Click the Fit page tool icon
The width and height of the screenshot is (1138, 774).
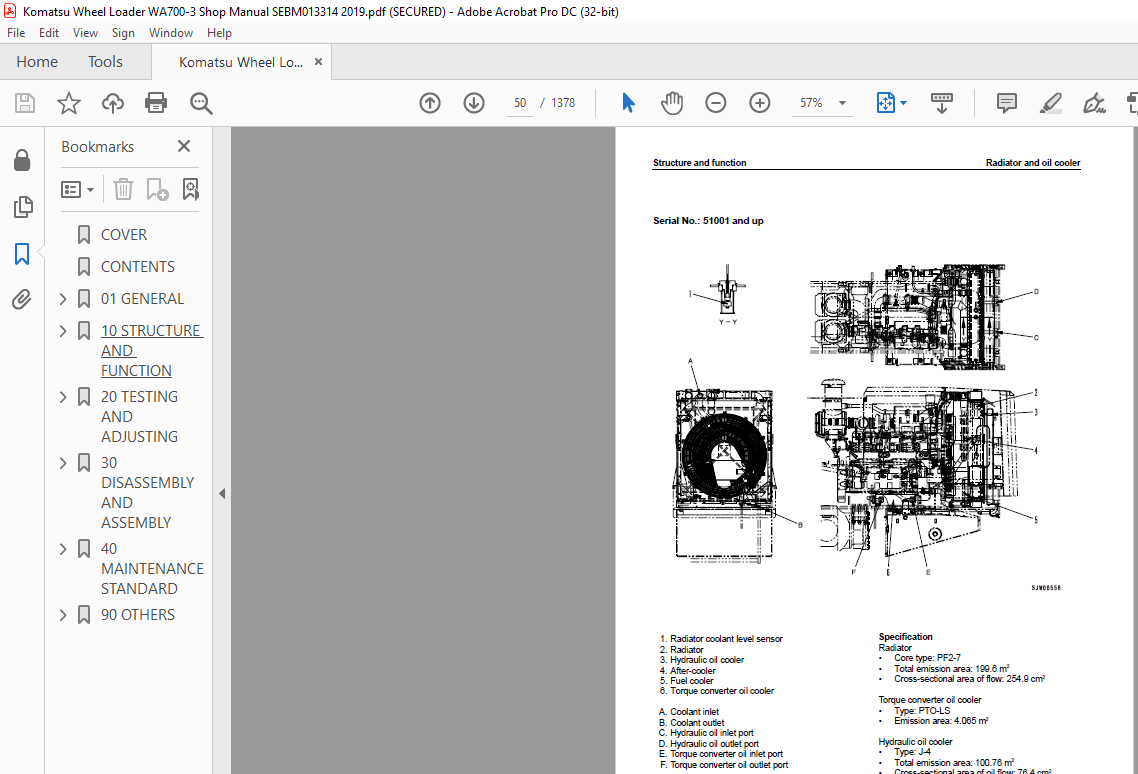tap(885, 103)
